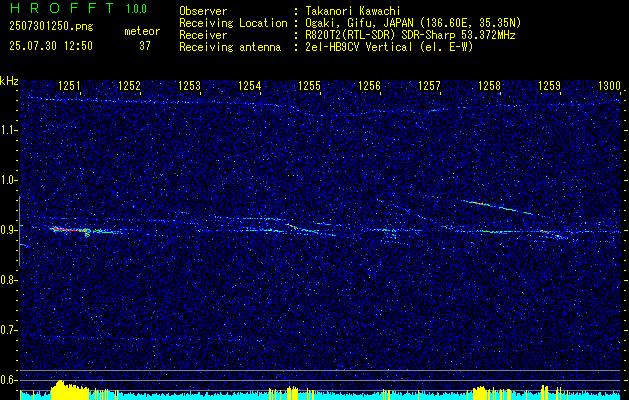
Task: Select the observer name Takanori Kawachi
Action: pyautogui.click(x=352, y=11)
